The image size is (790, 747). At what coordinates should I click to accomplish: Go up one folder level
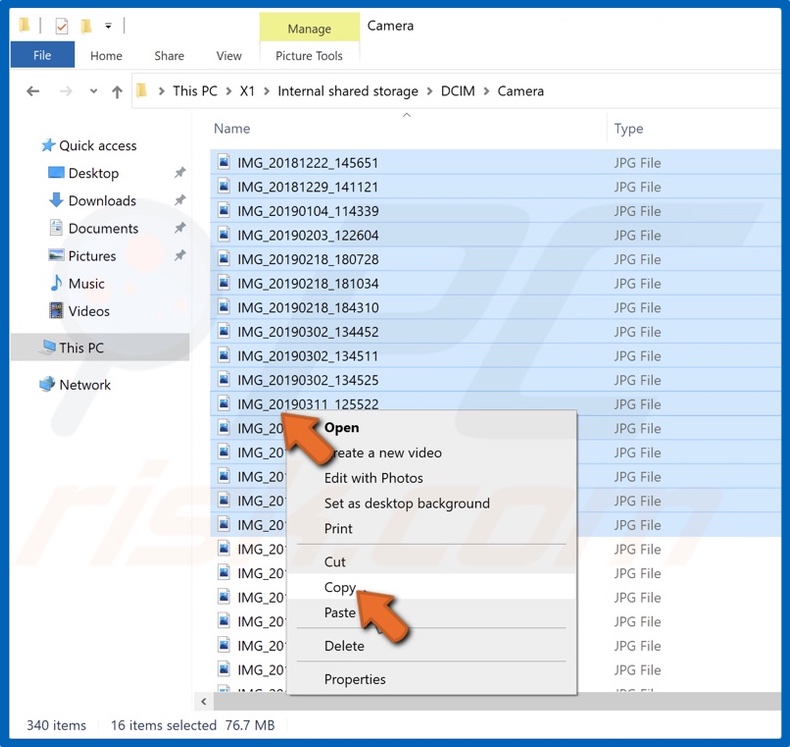coord(117,92)
